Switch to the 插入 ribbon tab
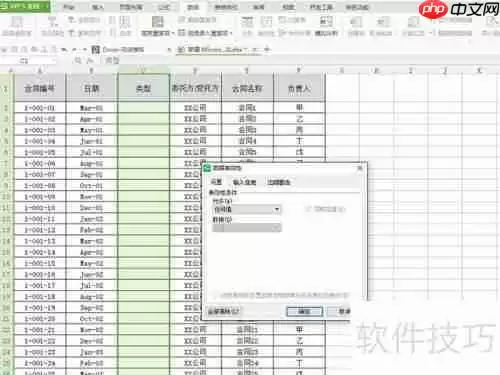The height and width of the screenshot is (375, 500). click(x=98, y=7)
